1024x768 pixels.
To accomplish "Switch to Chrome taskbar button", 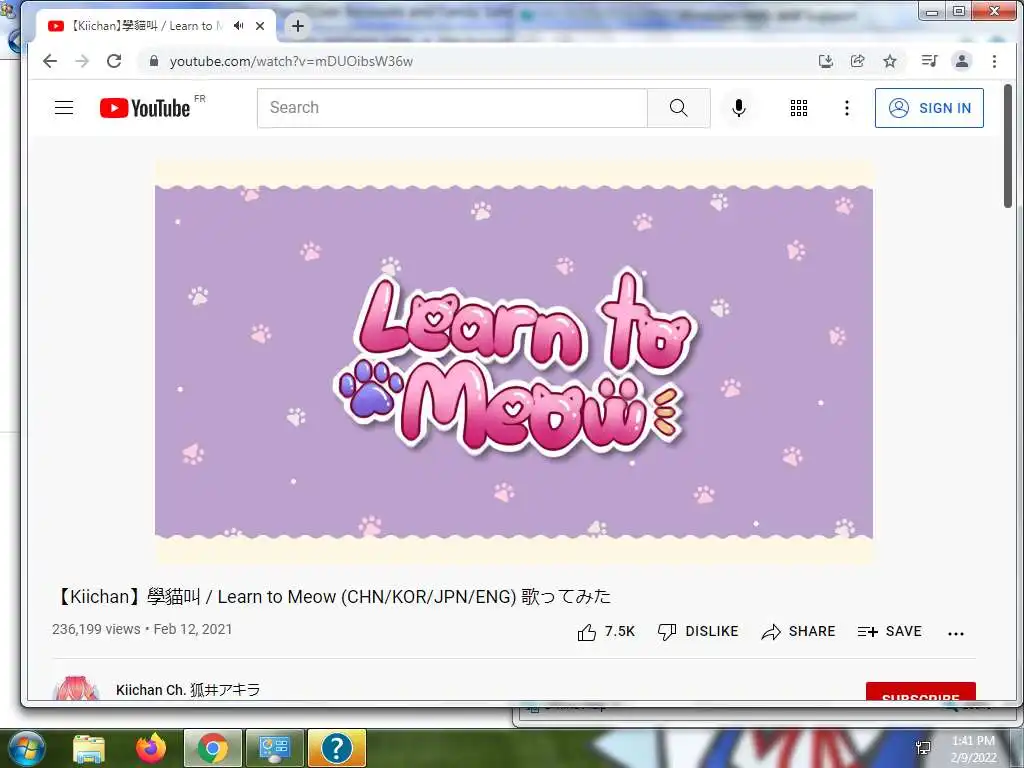I will (213, 748).
